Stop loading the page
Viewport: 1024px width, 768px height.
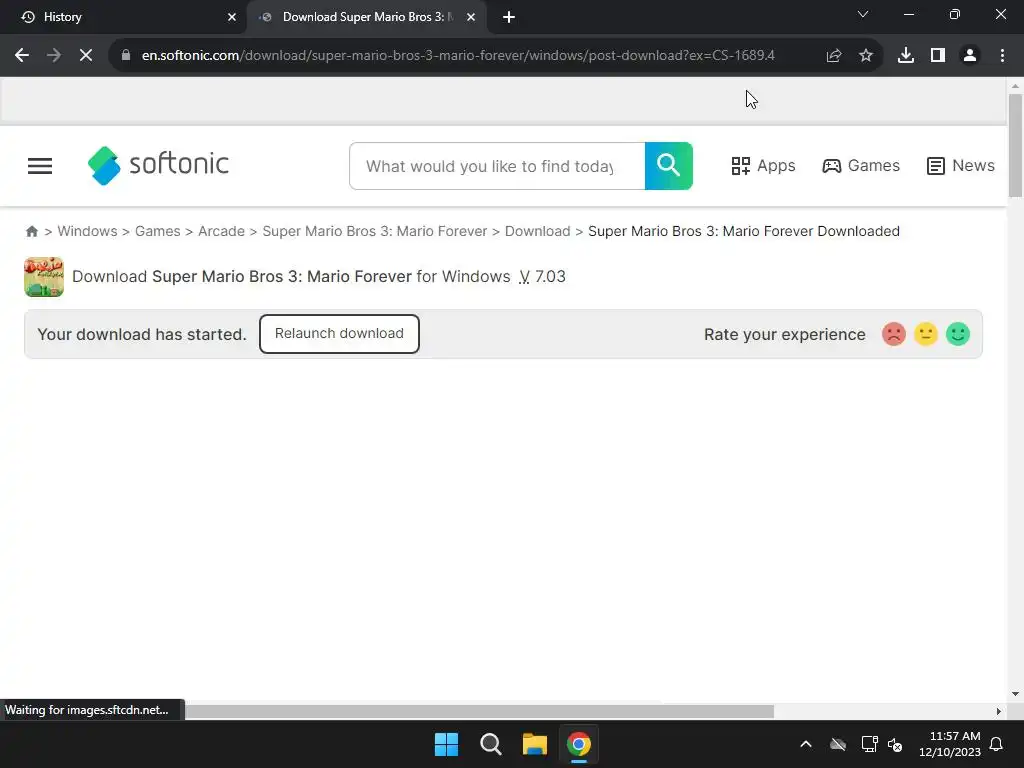[86, 56]
